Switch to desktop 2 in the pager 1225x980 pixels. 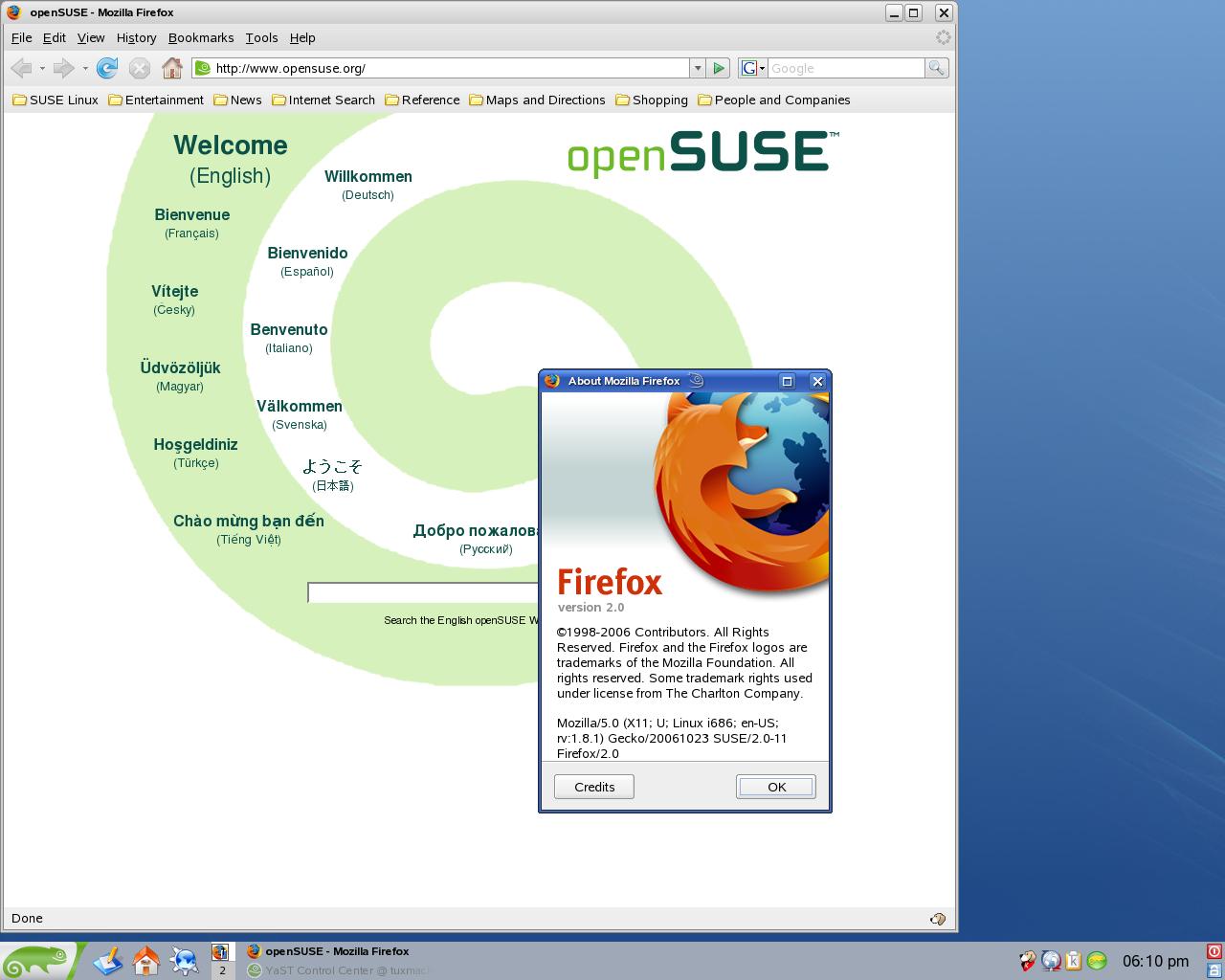[x=221, y=970]
